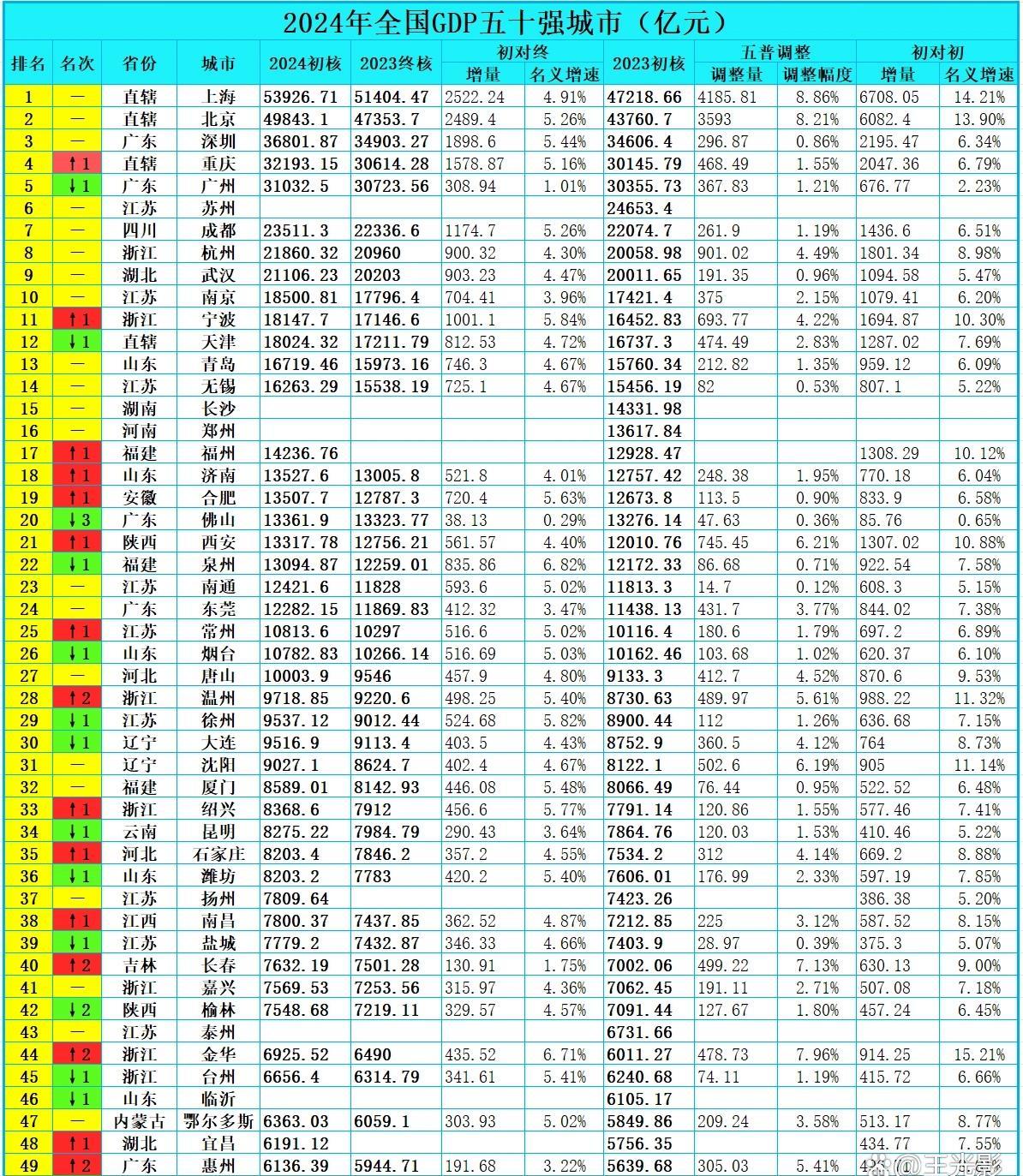The height and width of the screenshot is (1176, 1023).
Task: Click the green down-2 indicator for 榆林
Action: (x=77, y=1010)
